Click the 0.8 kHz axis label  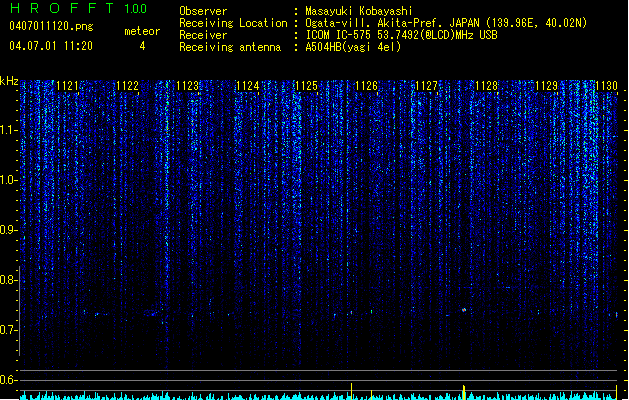point(9,280)
